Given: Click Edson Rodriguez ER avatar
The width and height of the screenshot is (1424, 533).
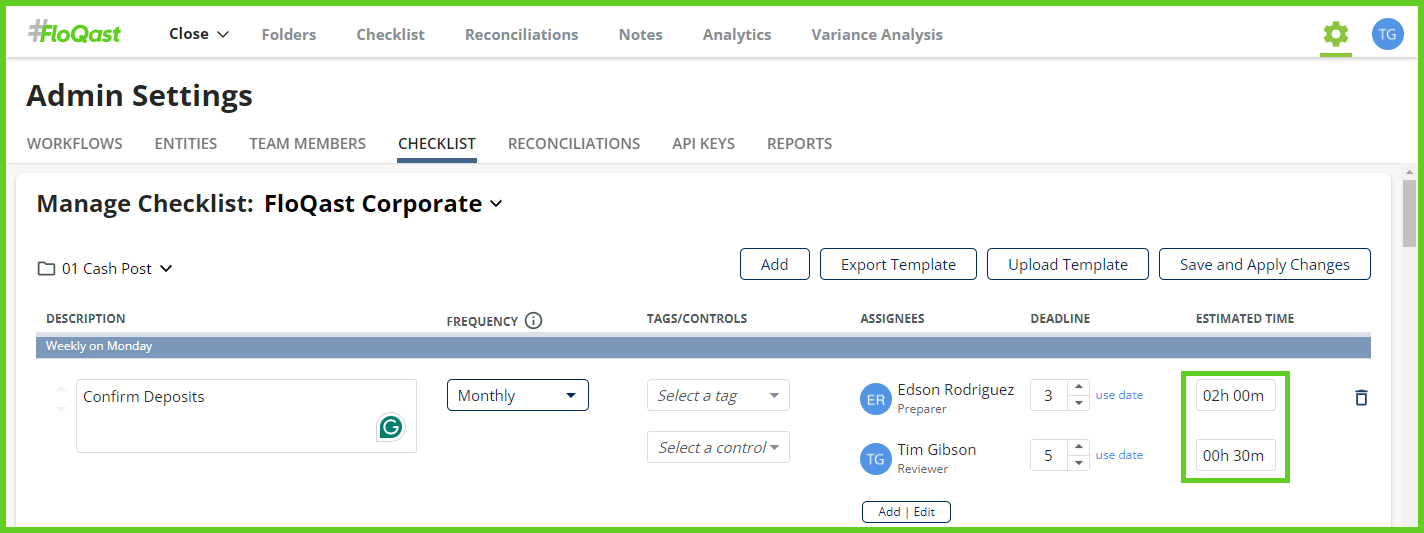Looking at the screenshot, I should (x=875, y=398).
